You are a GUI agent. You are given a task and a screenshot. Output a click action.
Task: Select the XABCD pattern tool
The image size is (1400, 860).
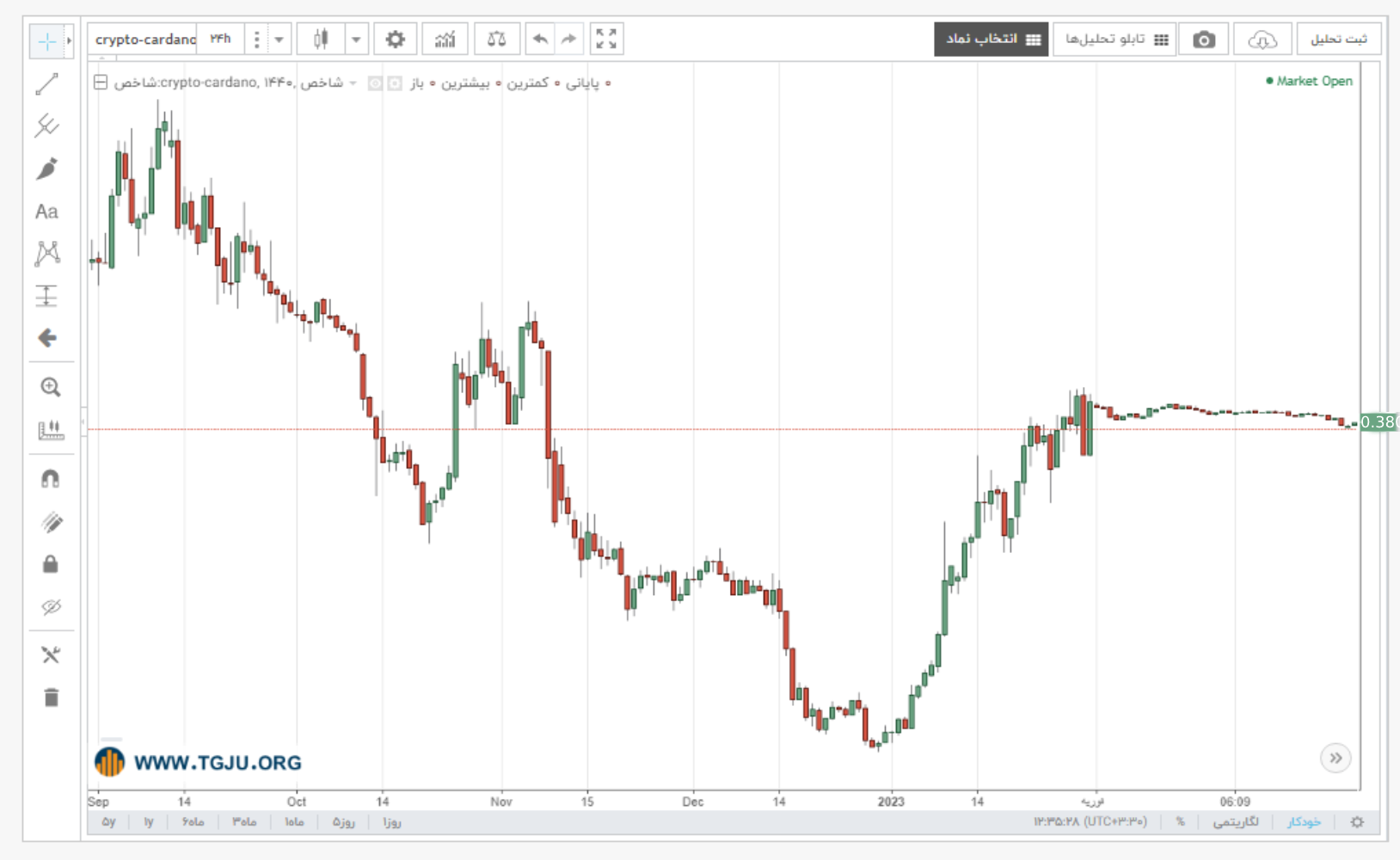(47, 253)
